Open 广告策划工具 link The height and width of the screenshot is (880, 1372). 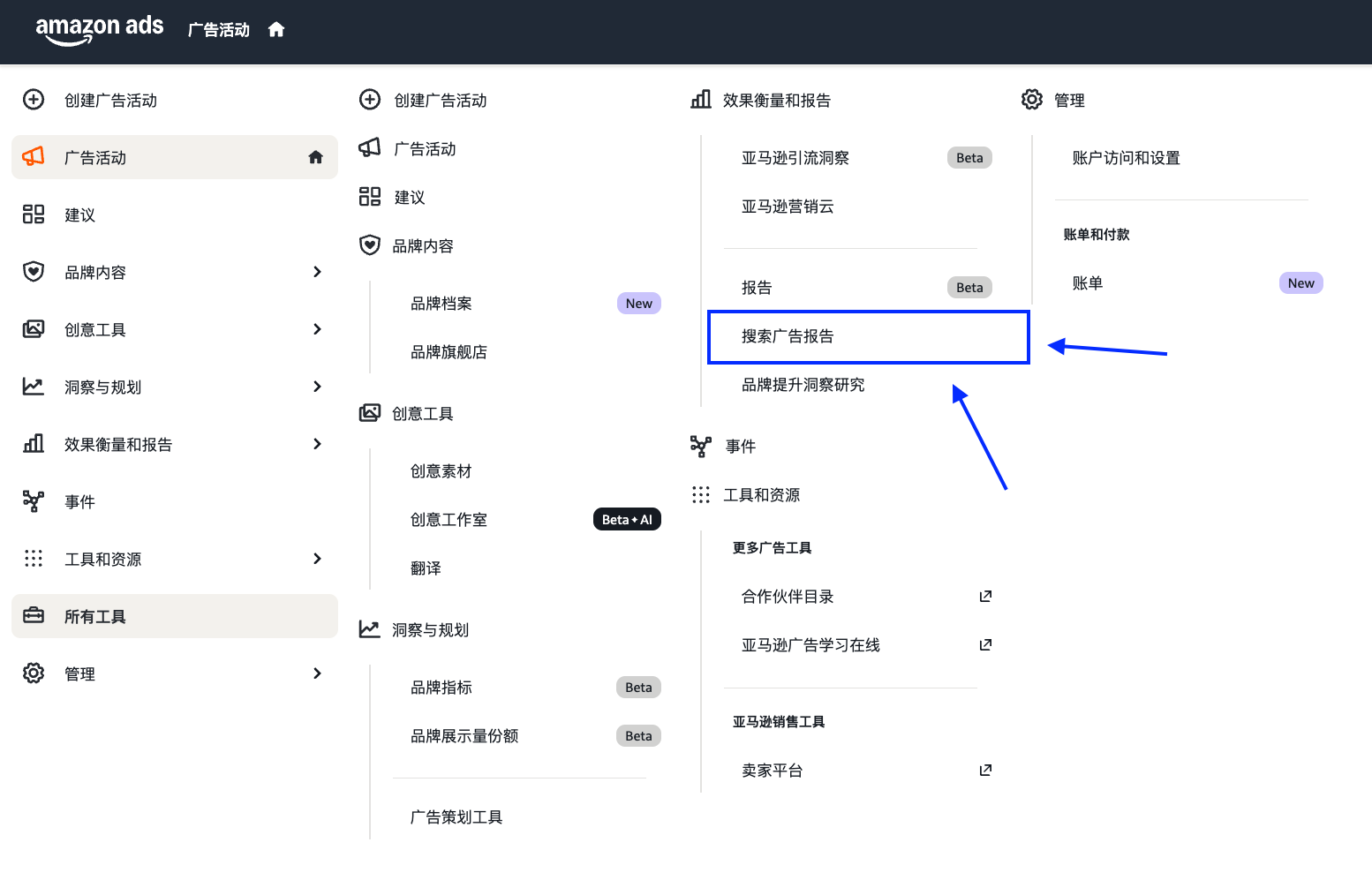pos(456,817)
